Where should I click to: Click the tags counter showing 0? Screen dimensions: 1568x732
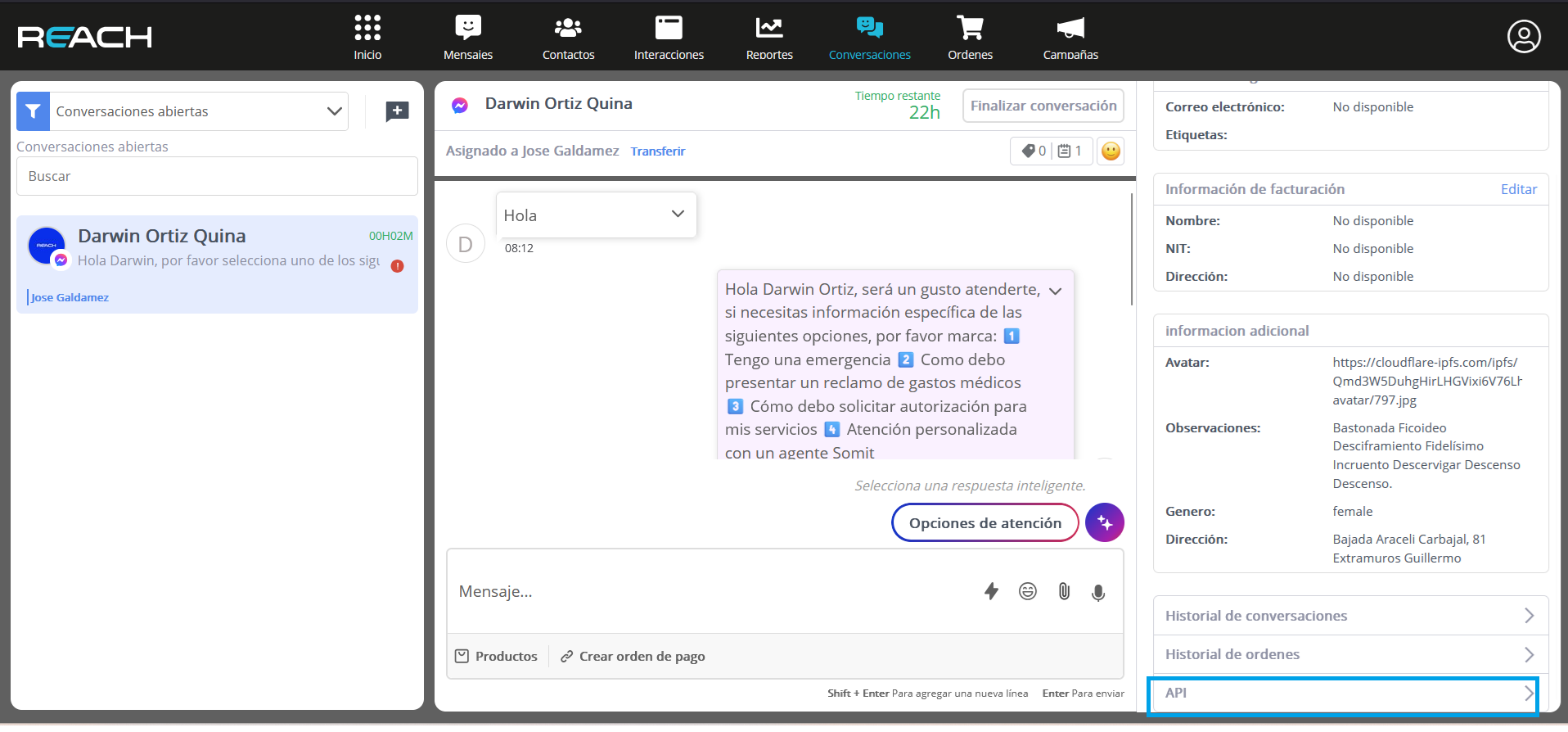click(1034, 151)
